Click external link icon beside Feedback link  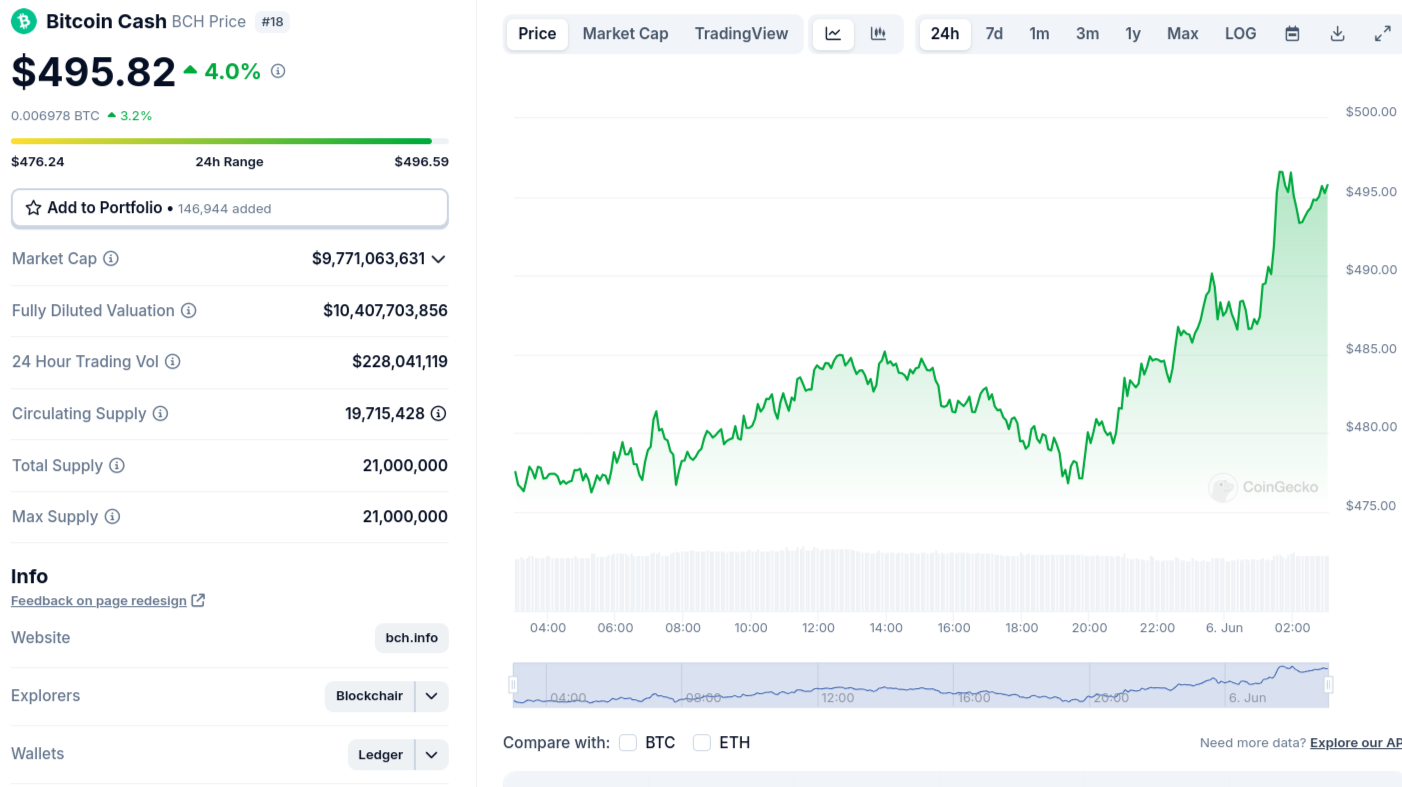point(198,600)
